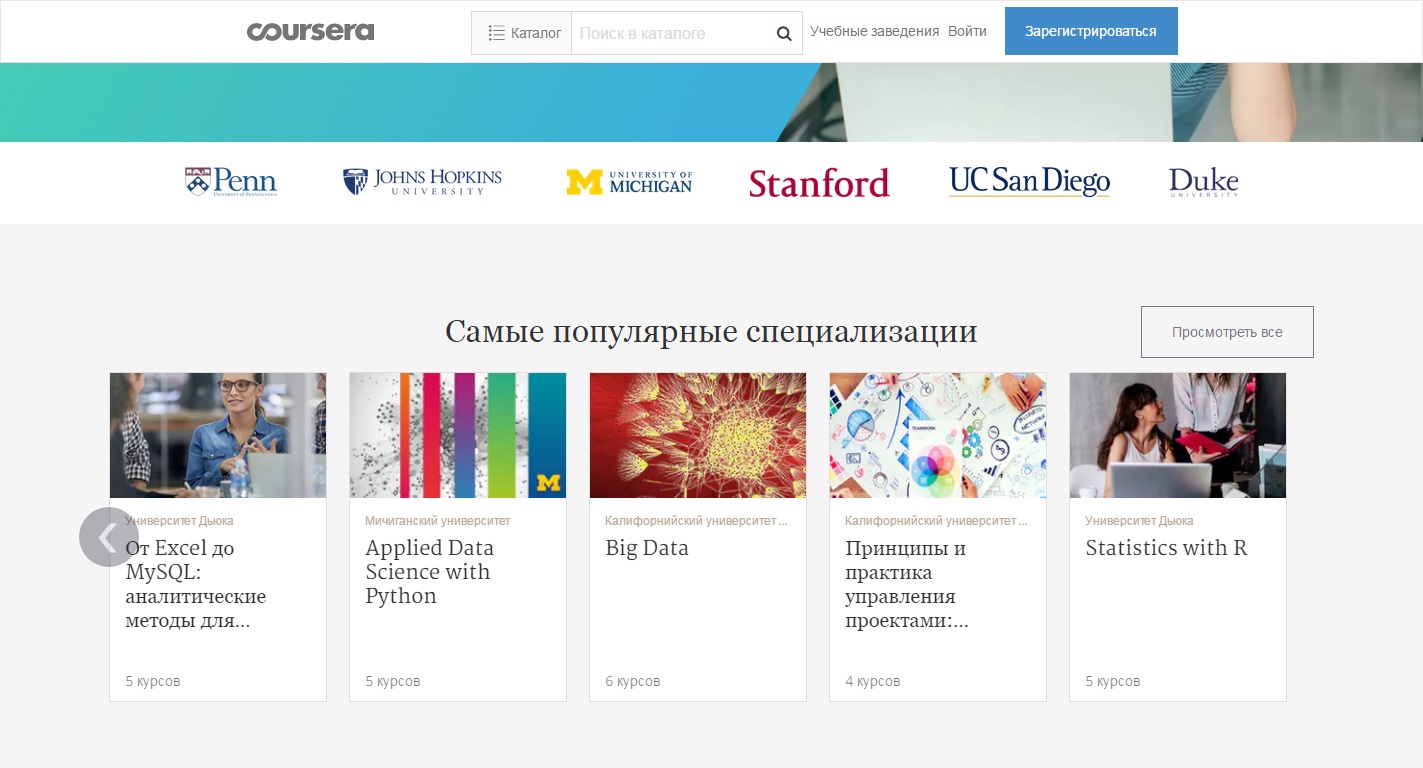Open the Каталог dropdown
This screenshot has width=1423, height=768.
pos(521,32)
